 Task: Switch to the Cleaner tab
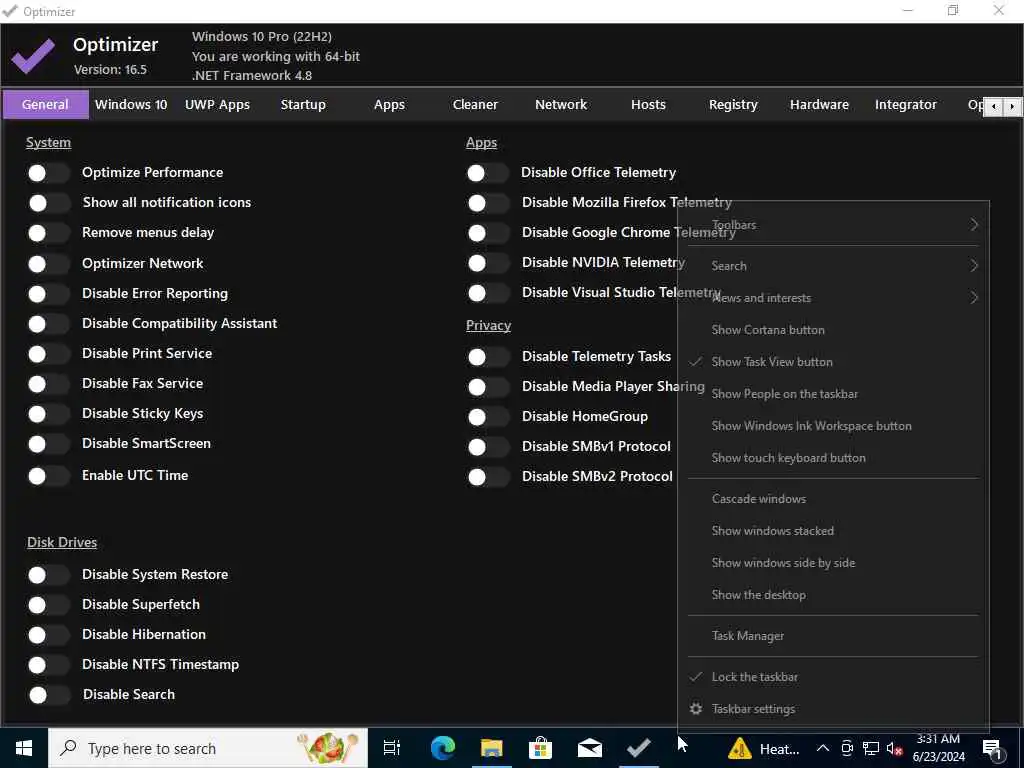(475, 104)
